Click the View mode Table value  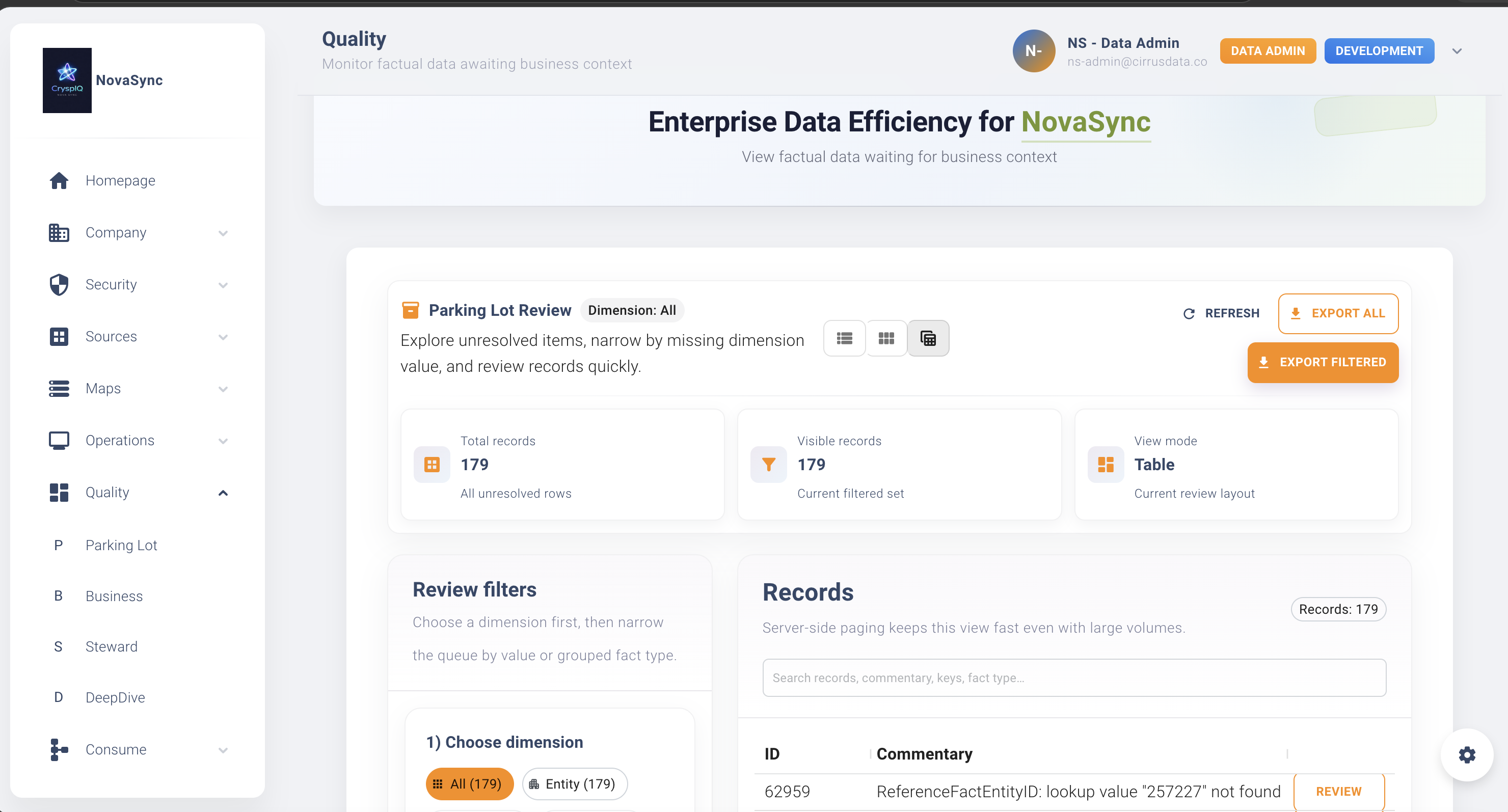[x=1154, y=465]
